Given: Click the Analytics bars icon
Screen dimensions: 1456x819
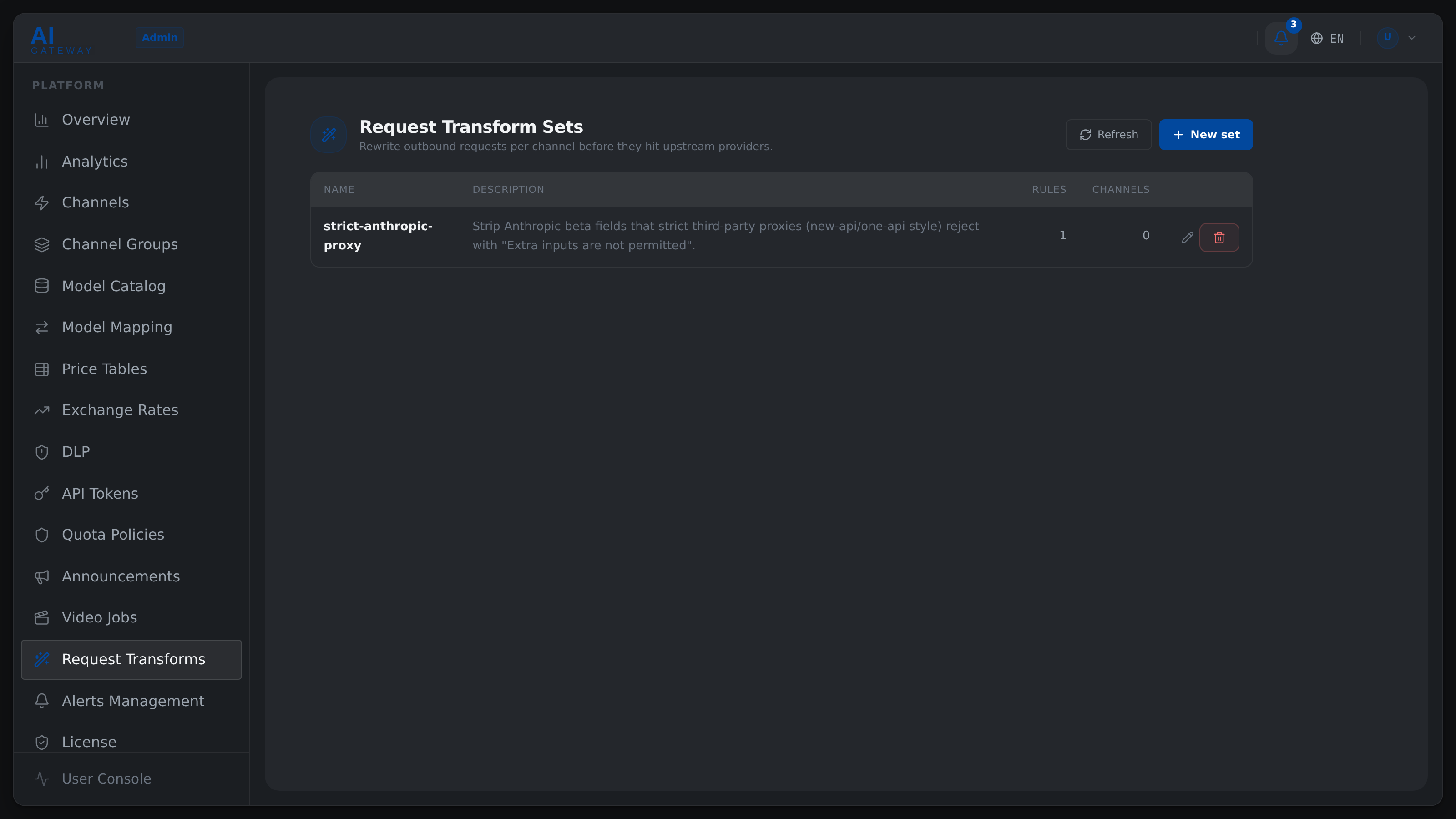Looking at the screenshot, I should [42, 162].
